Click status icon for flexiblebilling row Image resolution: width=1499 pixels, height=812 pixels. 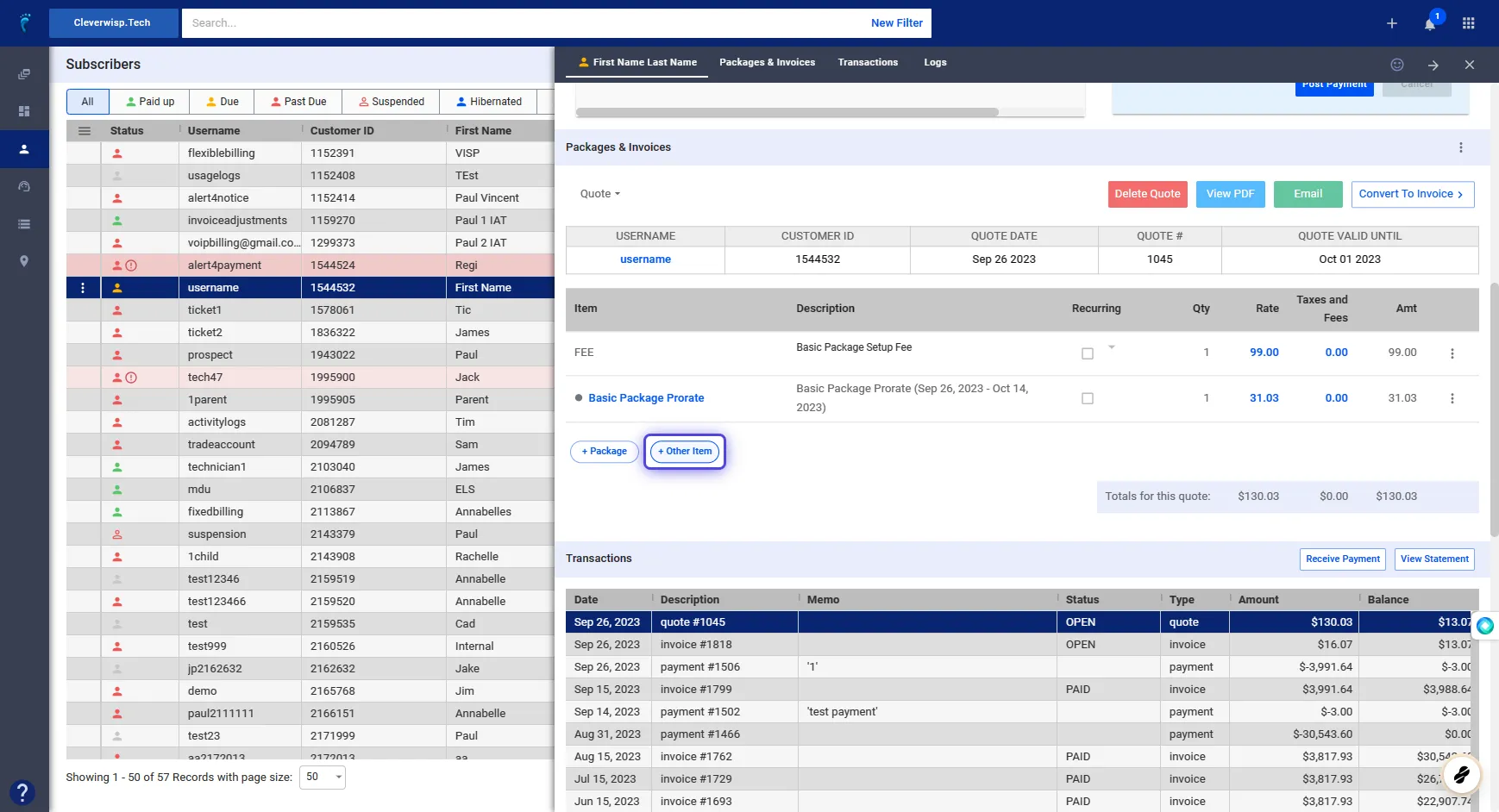117,153
